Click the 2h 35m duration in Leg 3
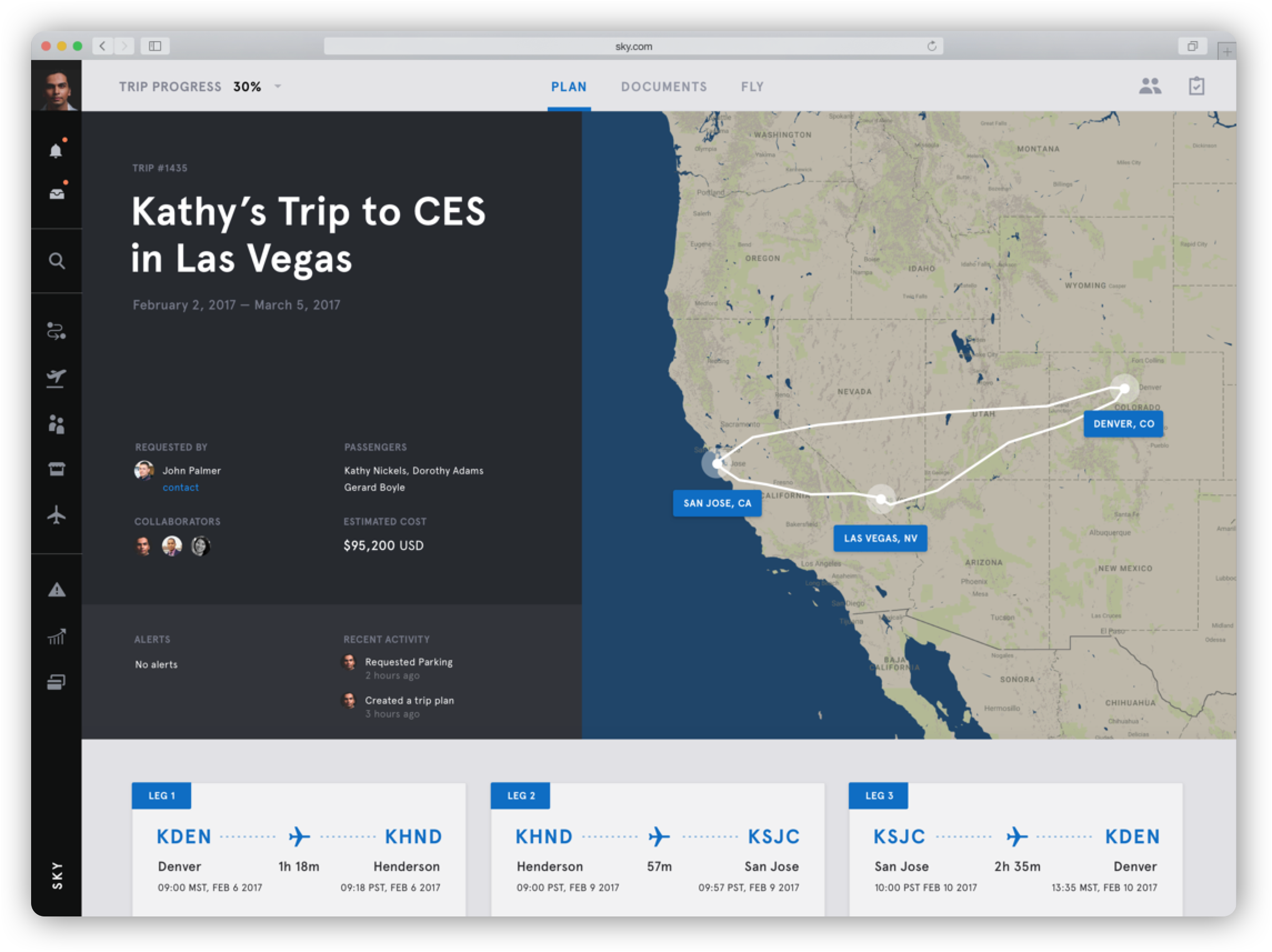The height and width of the screenshot is (952, 1272). pos(1017,866)
